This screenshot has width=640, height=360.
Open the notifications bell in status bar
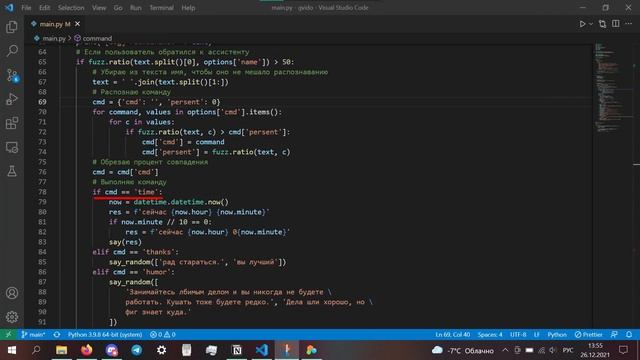pos(629,334)
